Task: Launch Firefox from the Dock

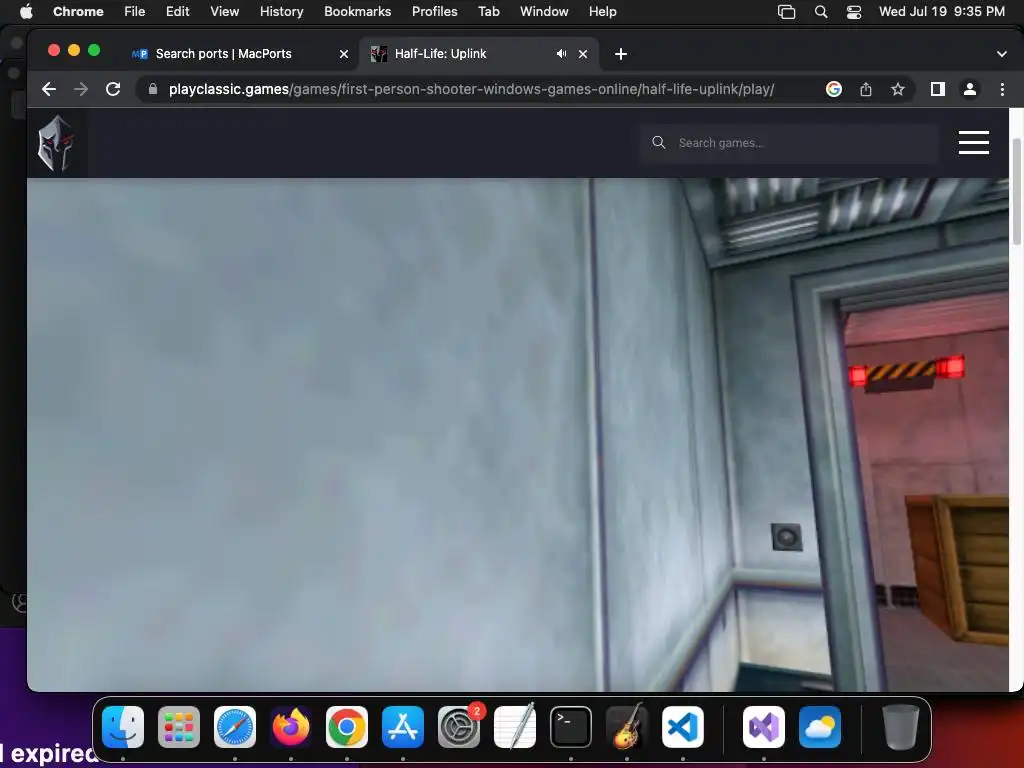Action: (x=291, y=727)
